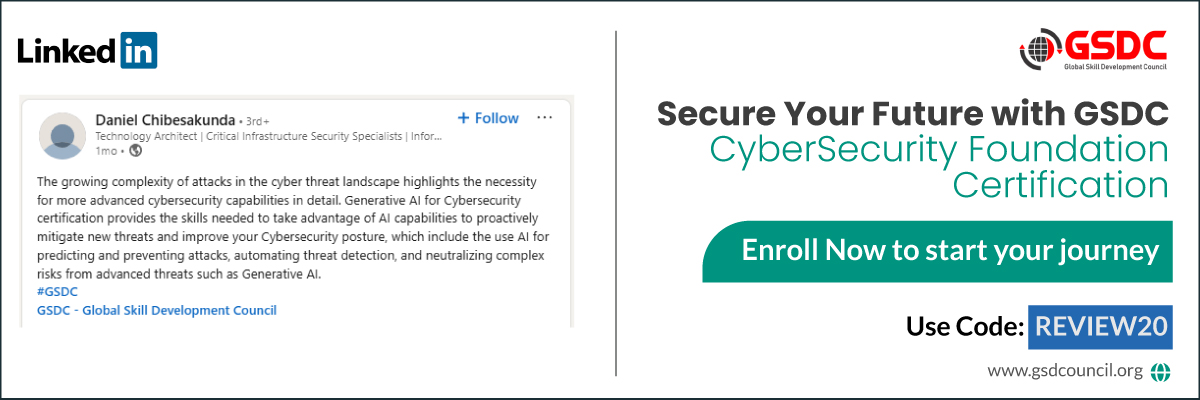Open GSDC - Global Skill Development Council link
This screenshot has width=1200, height=400.
click(156, 310)
